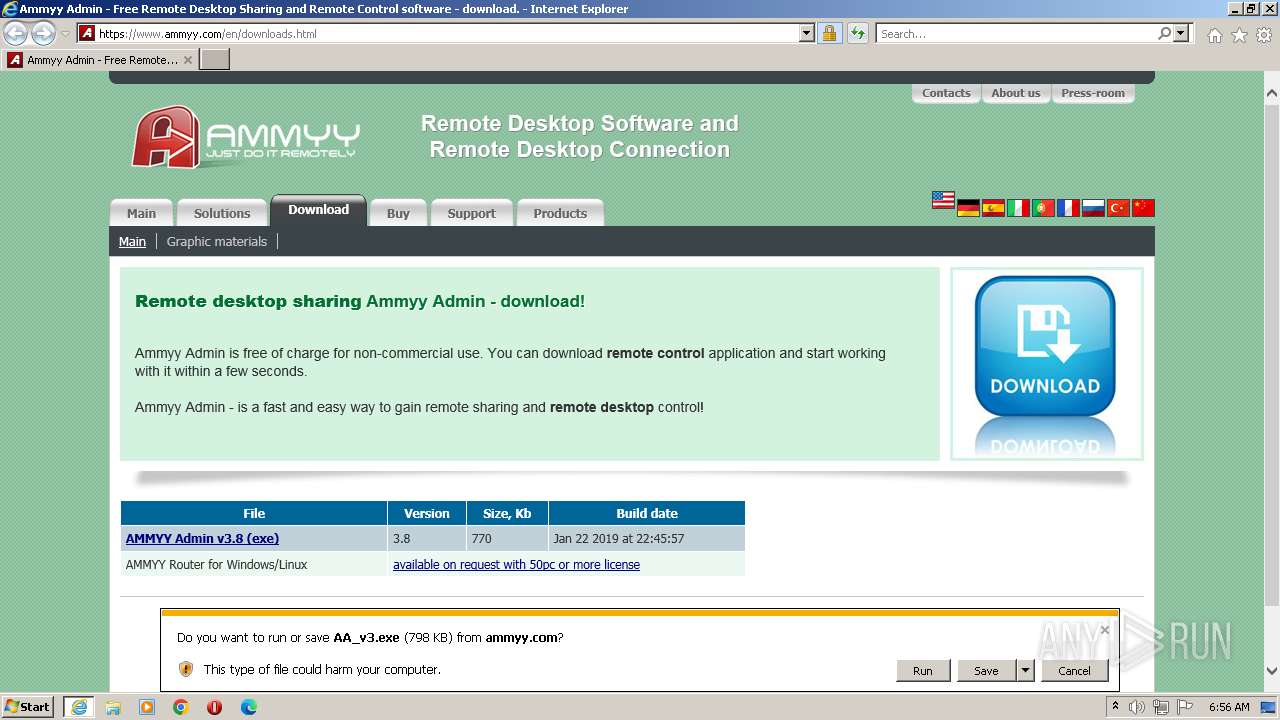Select the Ammyy Admin browser tab

coord(100,60)
